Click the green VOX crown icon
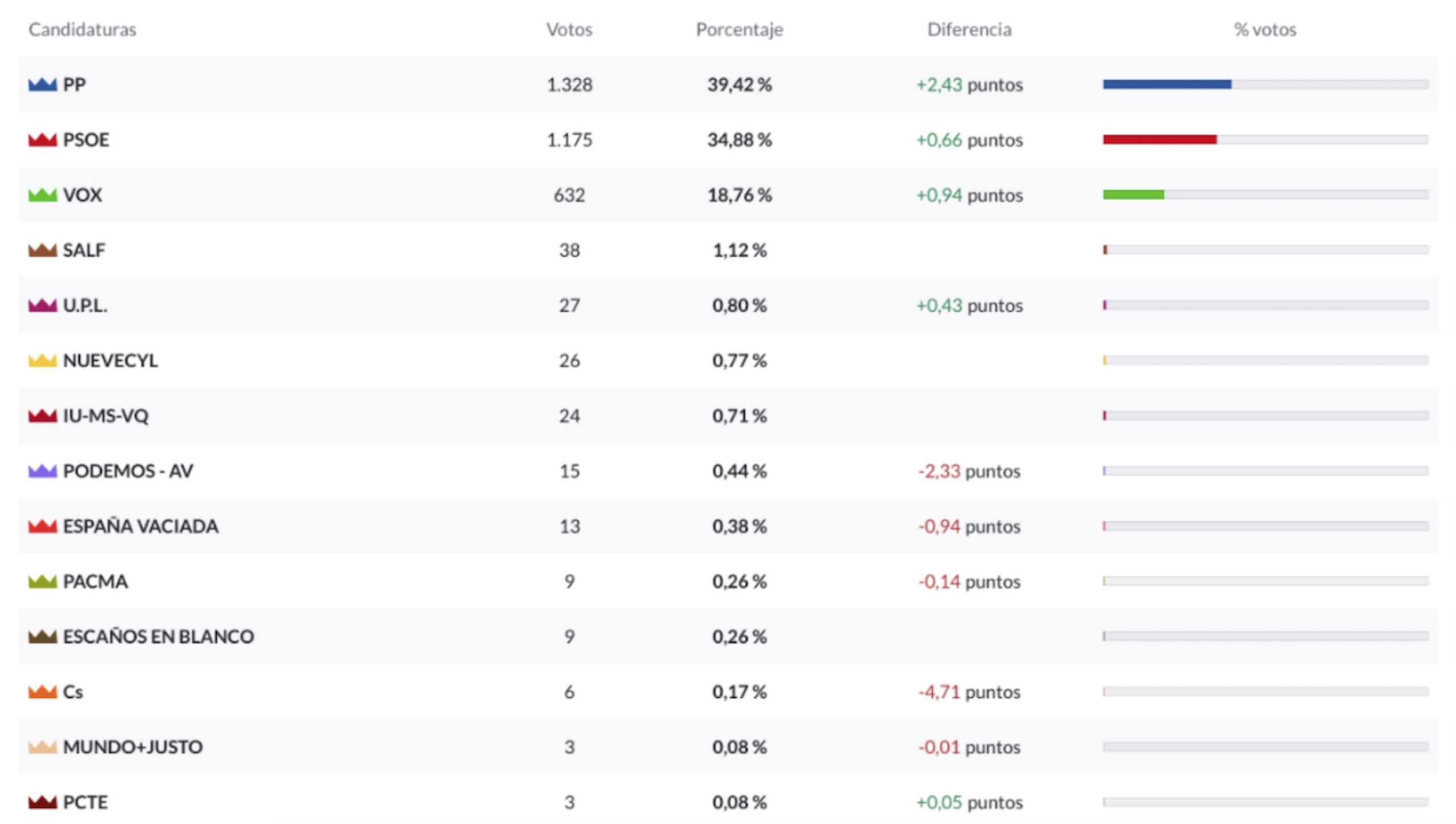Viewport: 1456px width, 824px height. 43,195
